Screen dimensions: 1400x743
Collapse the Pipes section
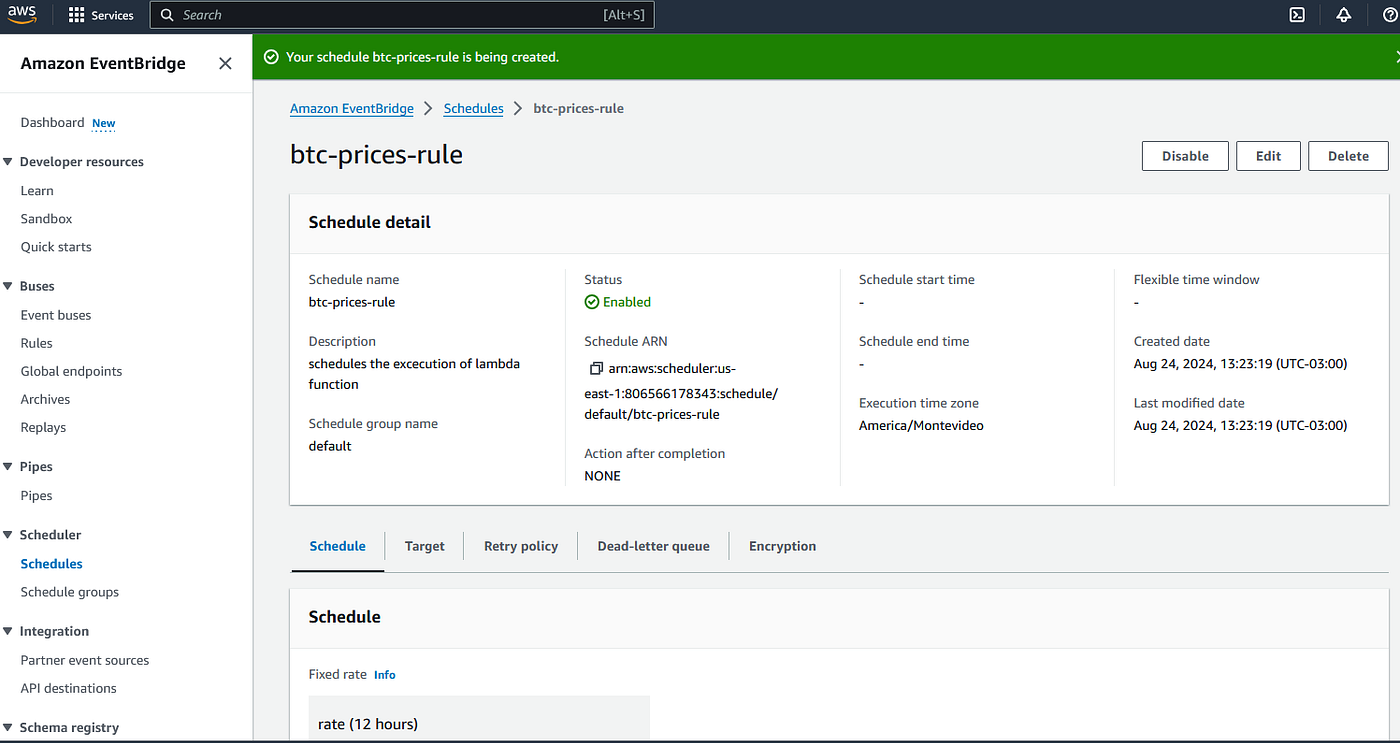8,467
